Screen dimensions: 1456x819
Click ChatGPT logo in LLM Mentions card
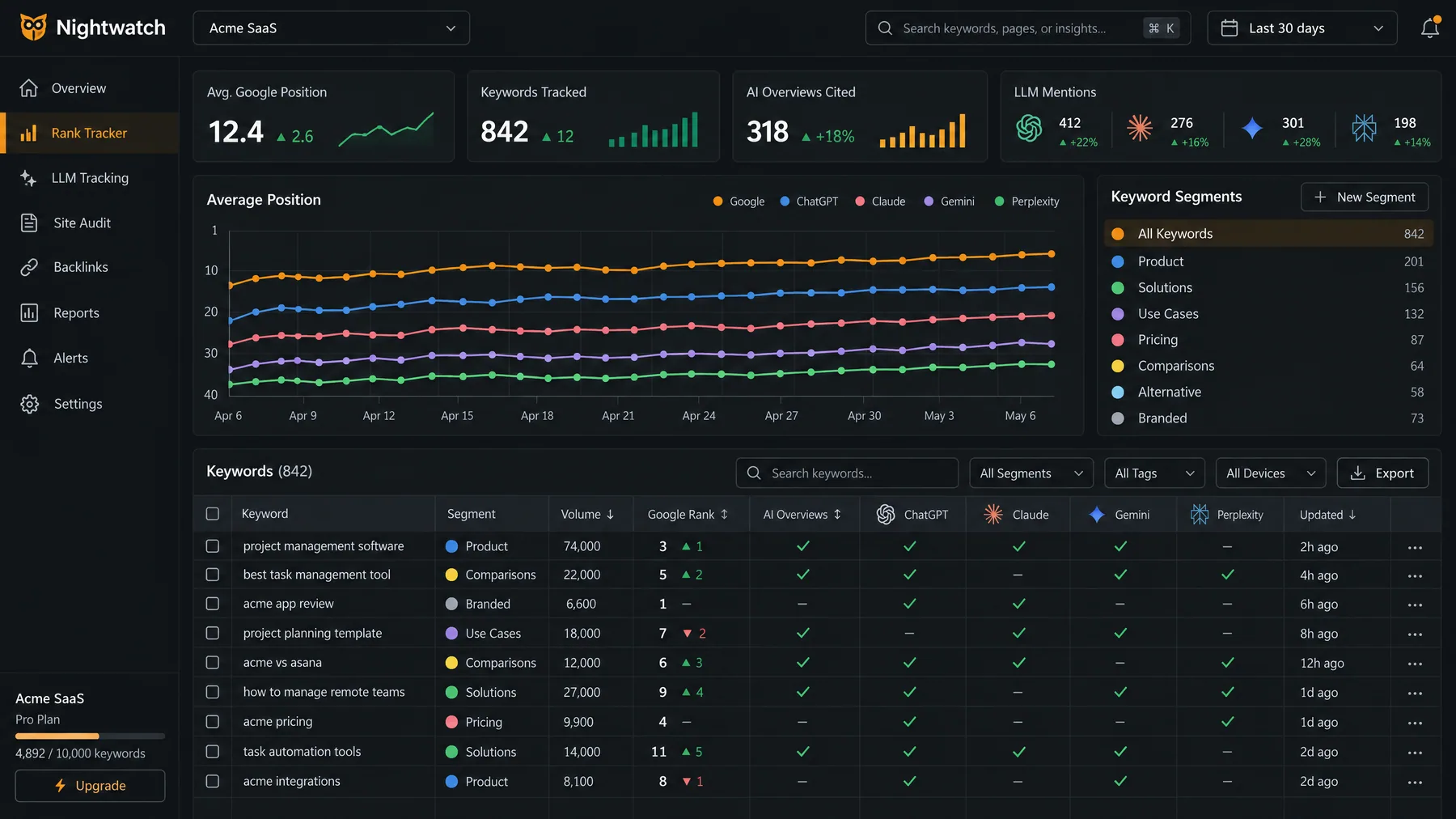[1029, 128]
